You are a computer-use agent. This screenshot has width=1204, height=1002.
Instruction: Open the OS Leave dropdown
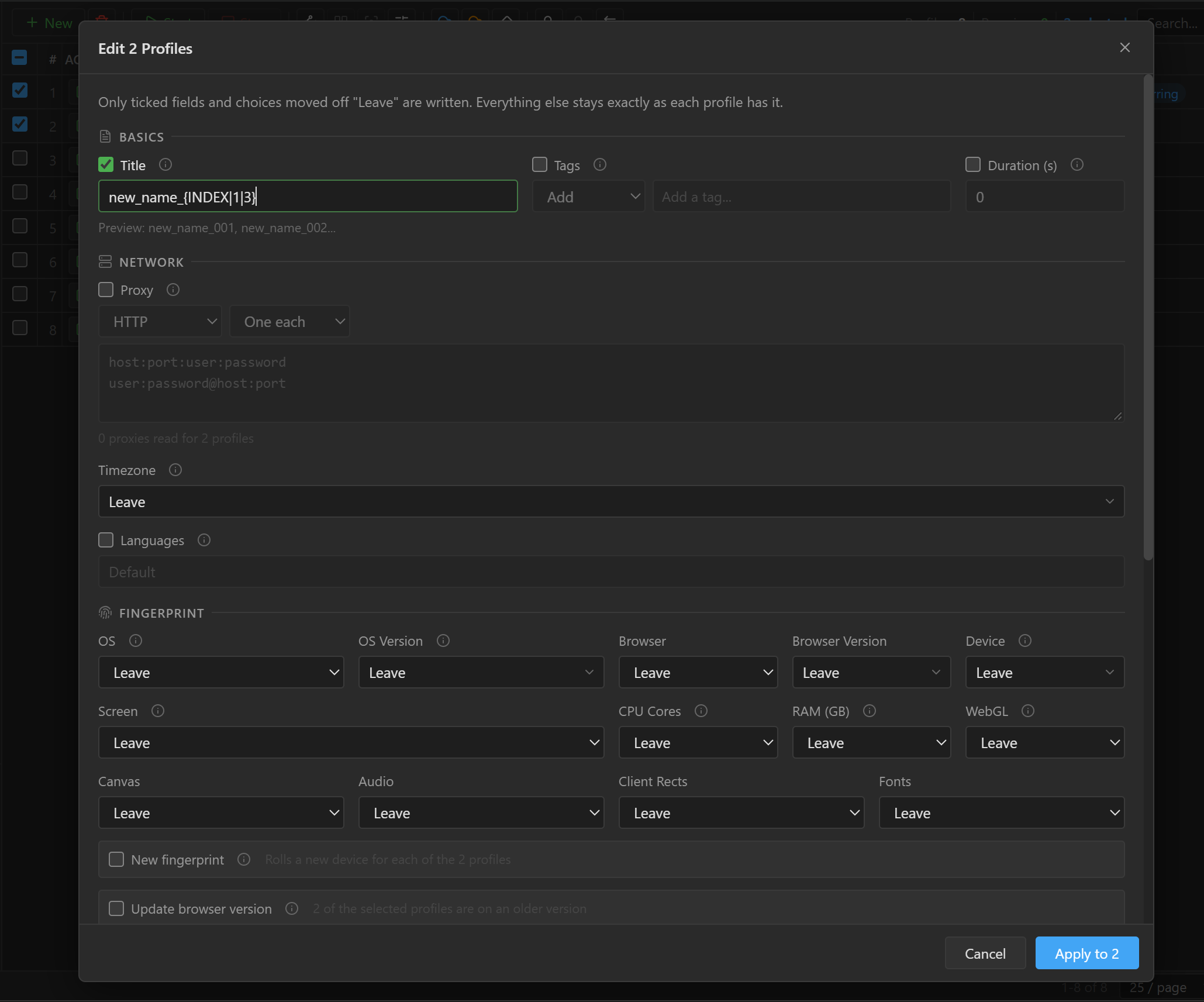point(221,672)
